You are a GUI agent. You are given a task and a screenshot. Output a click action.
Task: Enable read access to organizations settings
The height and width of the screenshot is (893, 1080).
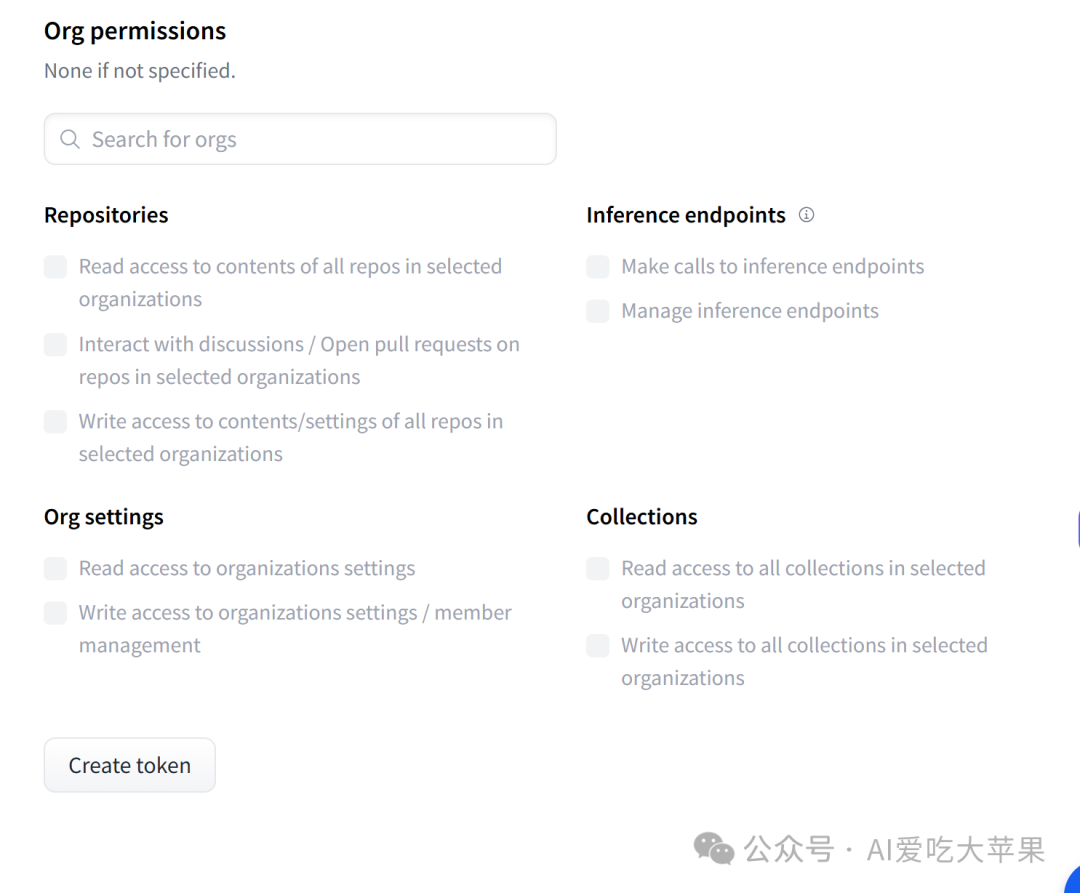pyautogui.click(x=55, y=568)
